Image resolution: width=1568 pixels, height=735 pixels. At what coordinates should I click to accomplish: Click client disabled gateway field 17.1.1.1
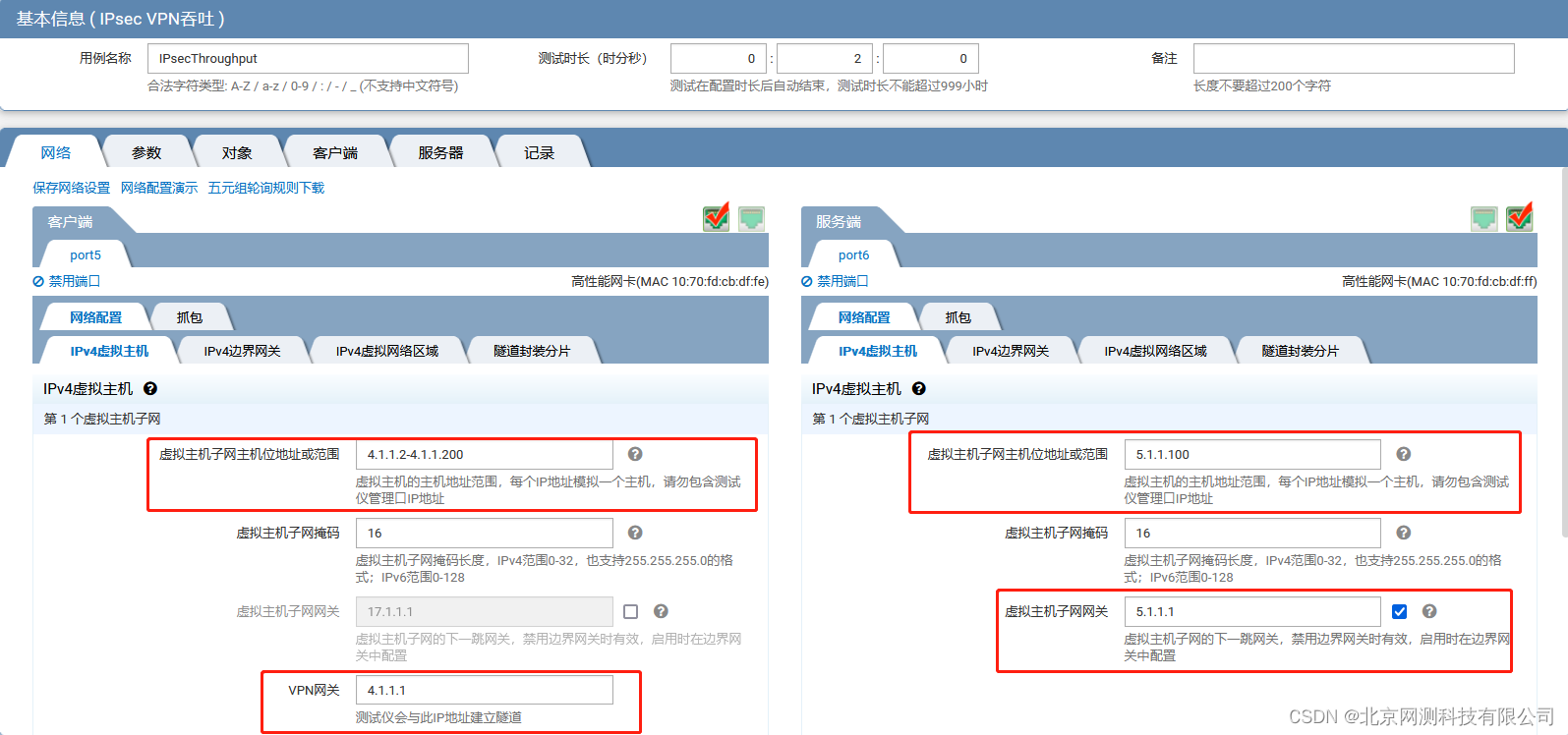click(x=485, y=611)
